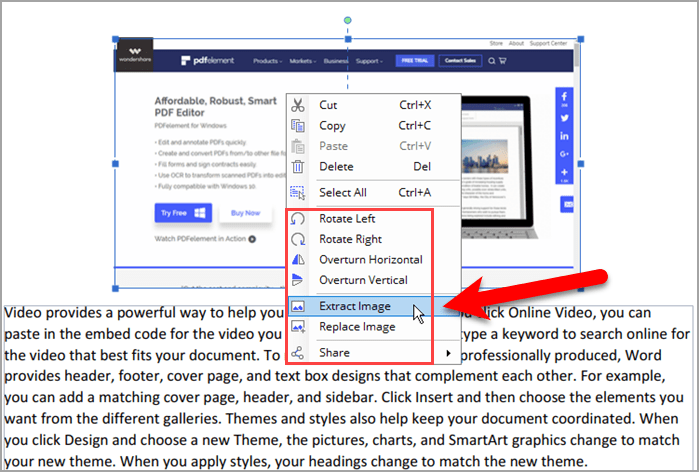Click the Buy Now button in image
This screenshot has height=472, width=699.
point(246,213)
